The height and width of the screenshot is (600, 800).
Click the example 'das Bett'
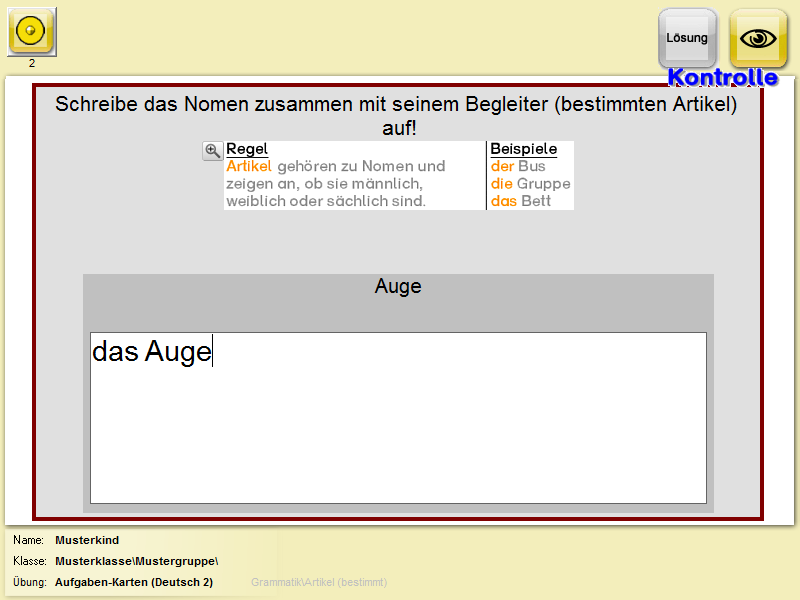(x=520, y=201)
